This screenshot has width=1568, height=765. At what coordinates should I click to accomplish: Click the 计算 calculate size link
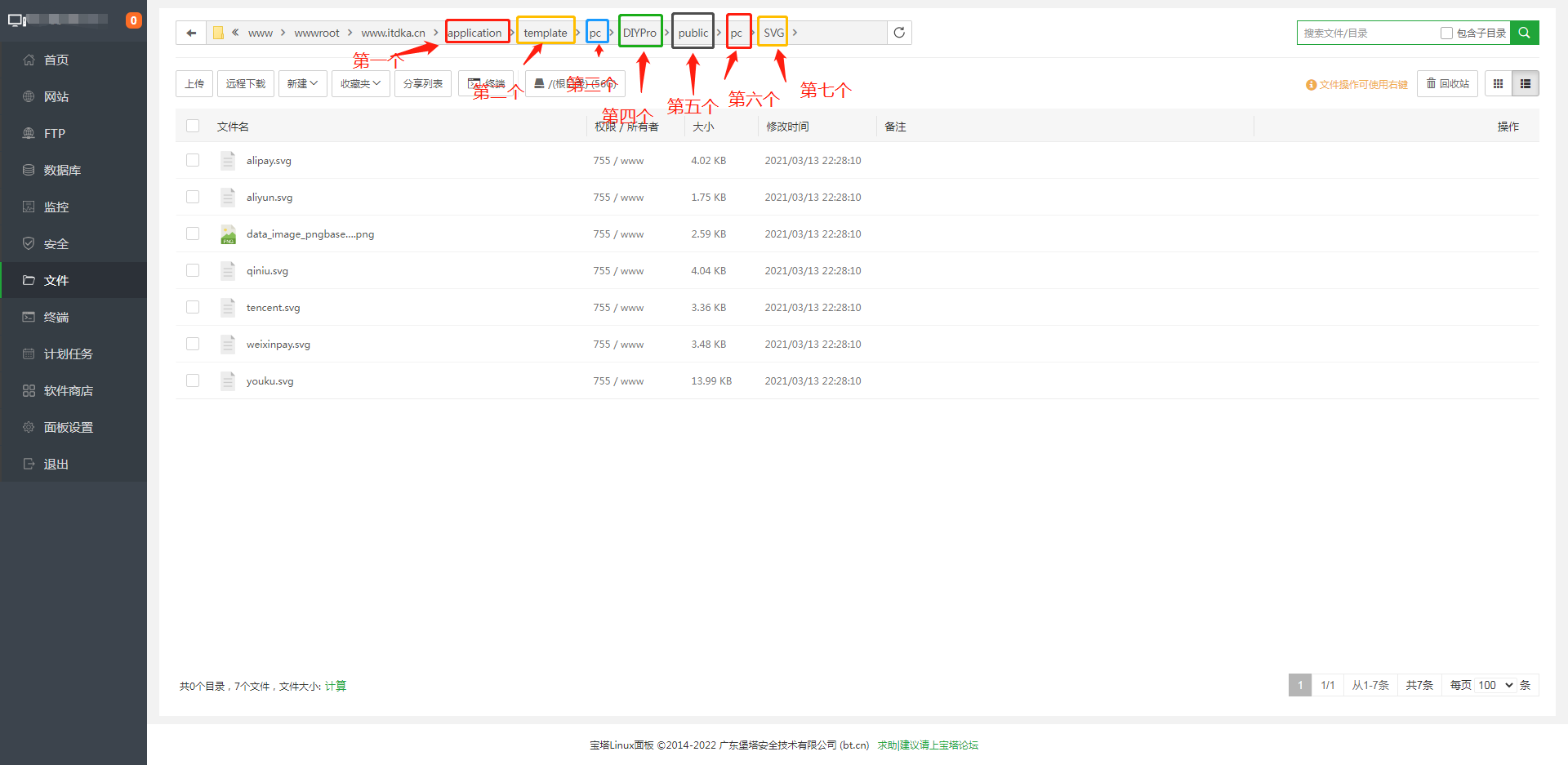pyautogui.click(x=336, y=686)
